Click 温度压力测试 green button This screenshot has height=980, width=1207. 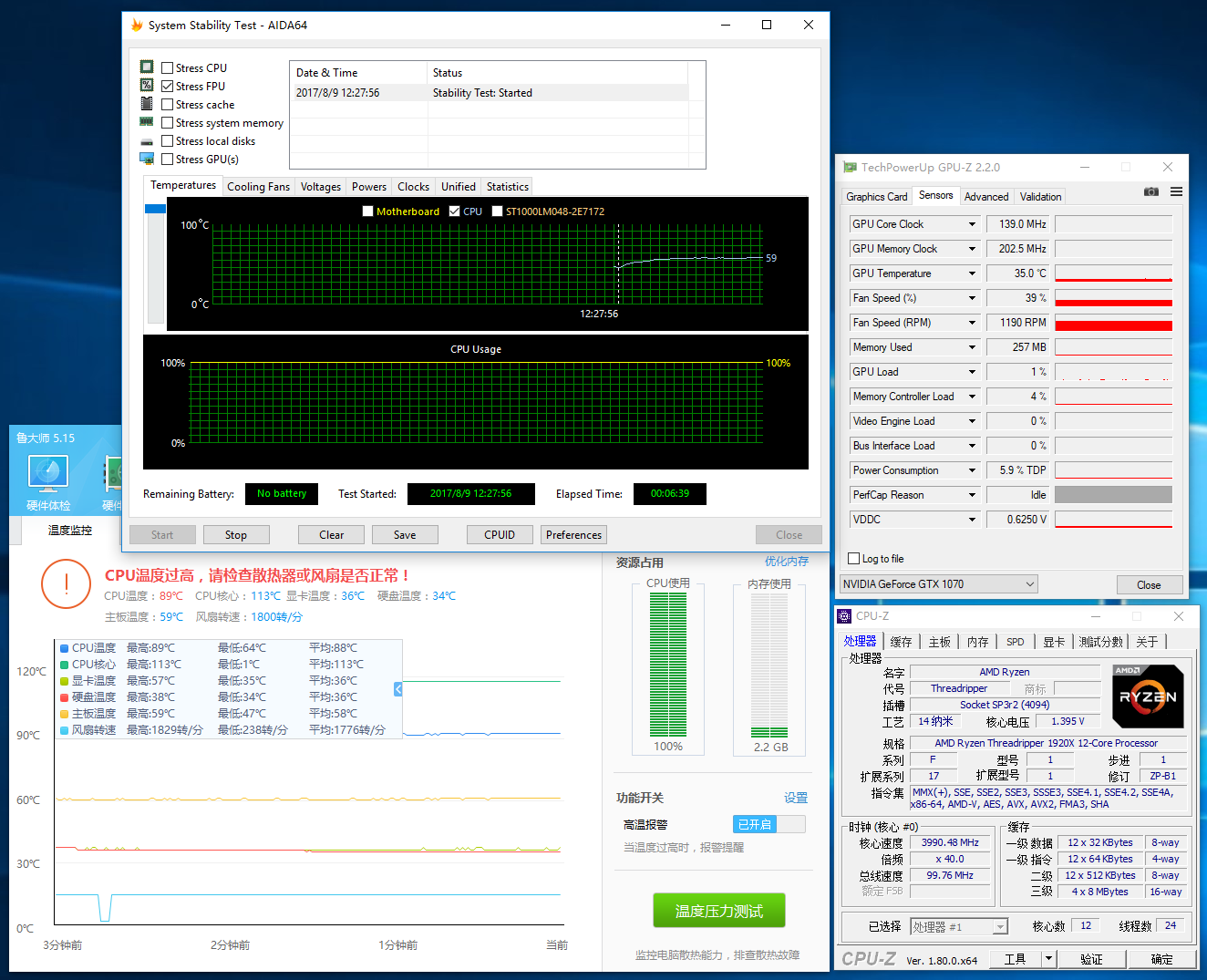coord(719,911)
